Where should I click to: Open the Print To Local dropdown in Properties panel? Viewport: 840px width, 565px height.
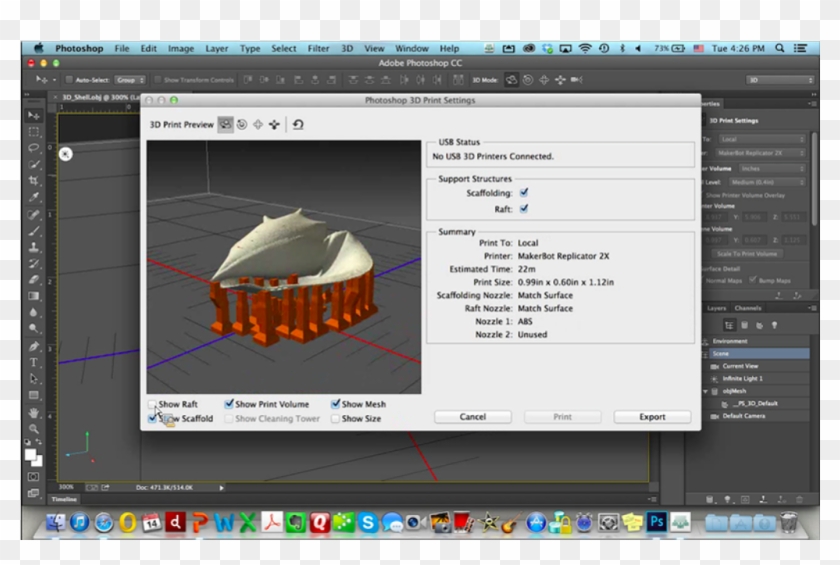tap(762, 139)
